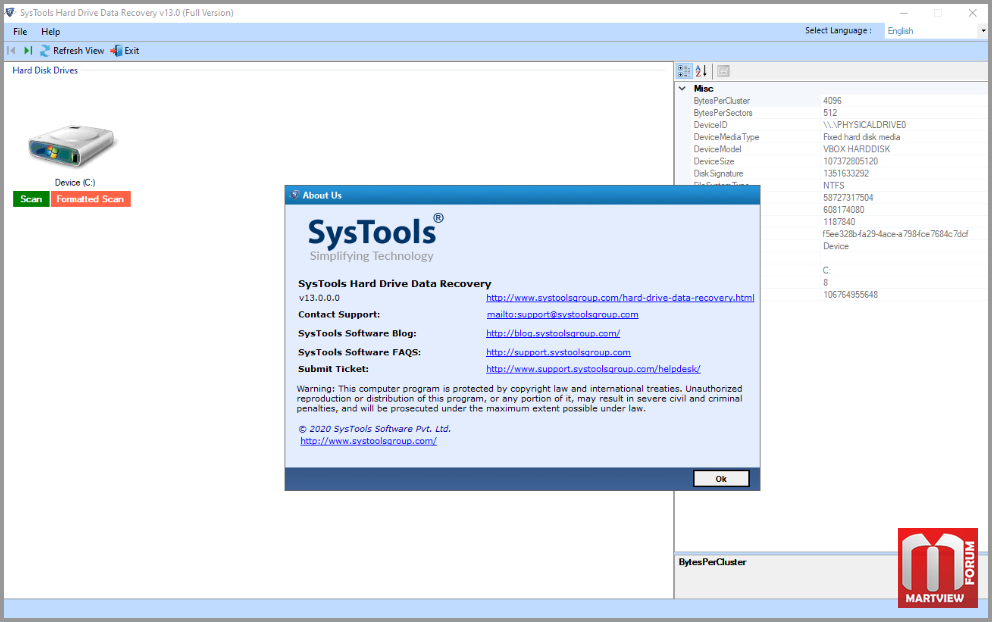Click the \\.\PHYSICALDRIVE0 value

pyautogui.click(x=864, y=125)
